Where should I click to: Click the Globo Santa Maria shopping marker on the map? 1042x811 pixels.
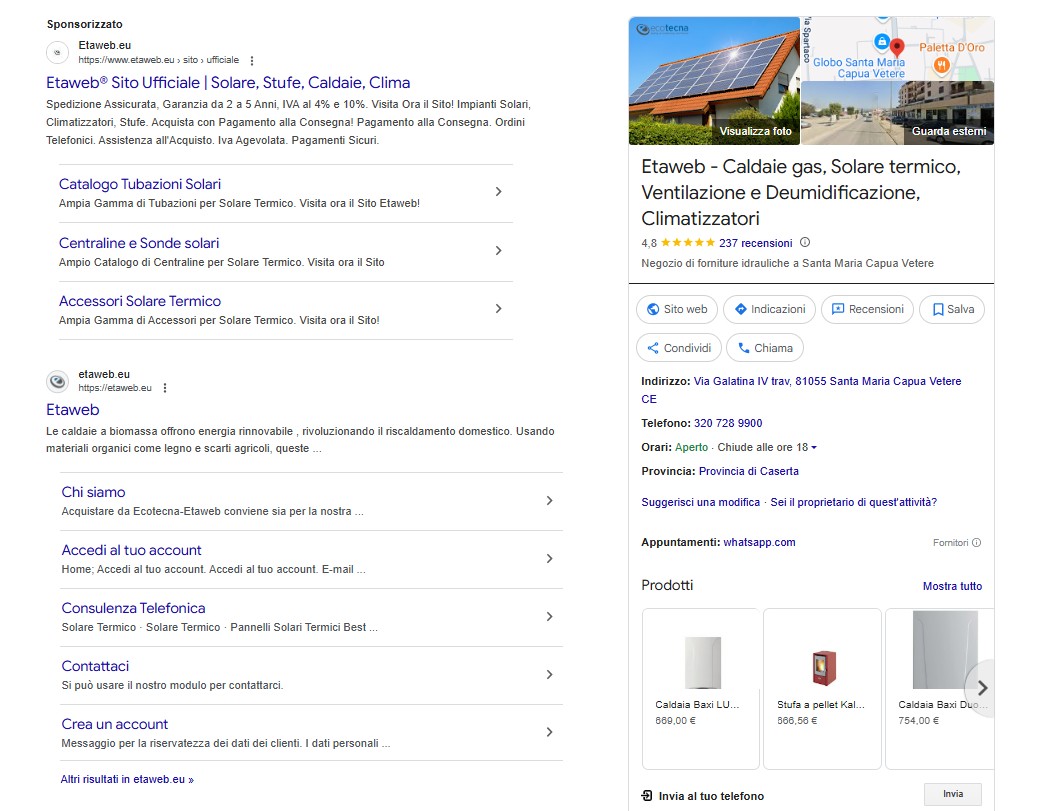pos(882,42)
